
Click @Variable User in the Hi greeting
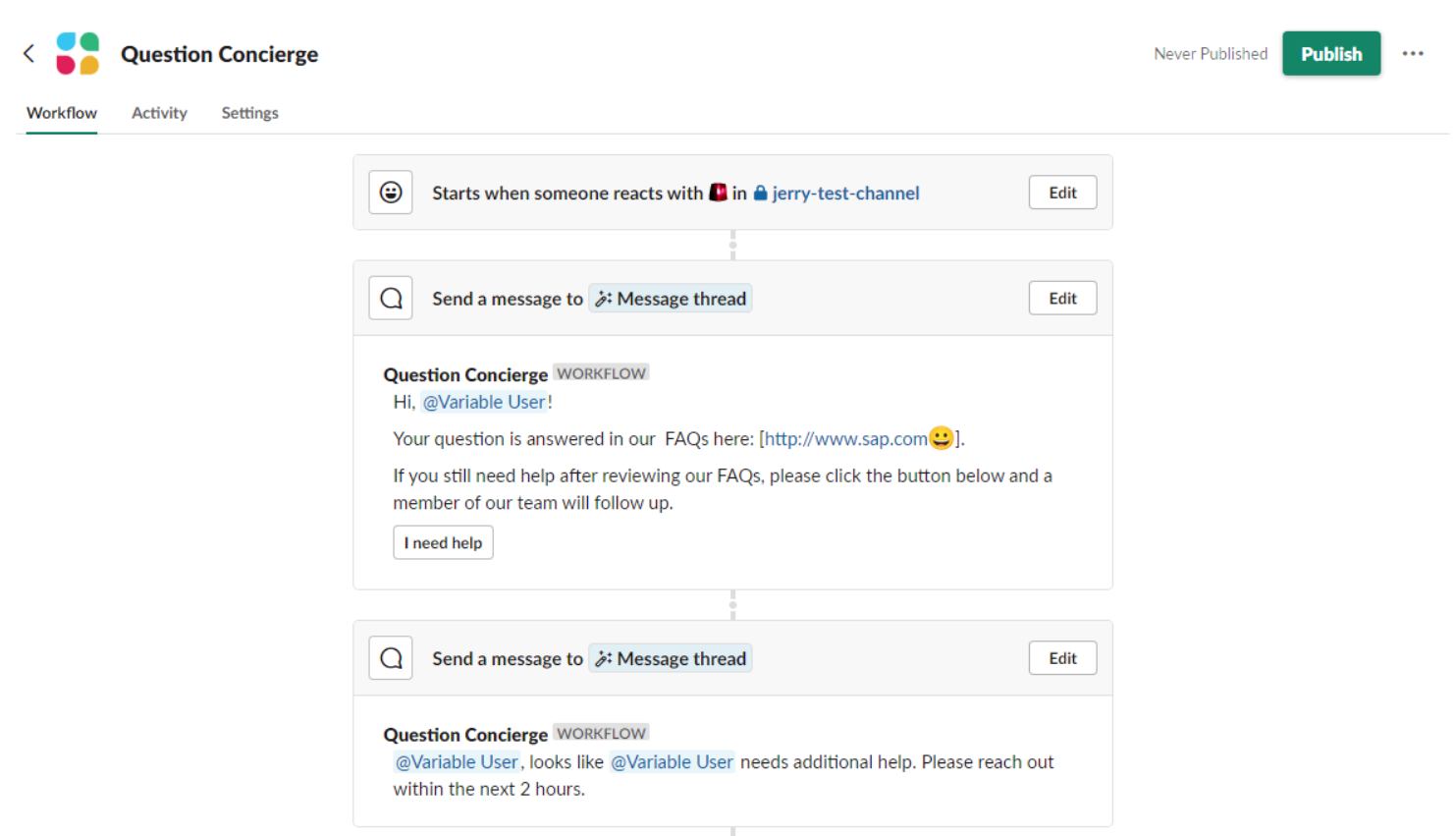(x=484, y=402)
